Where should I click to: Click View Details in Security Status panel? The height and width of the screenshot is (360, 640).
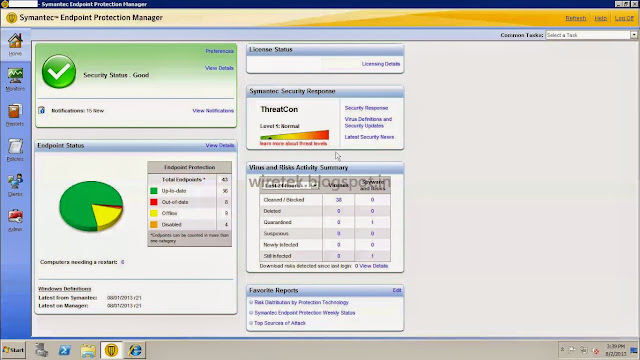click(220, 68)
